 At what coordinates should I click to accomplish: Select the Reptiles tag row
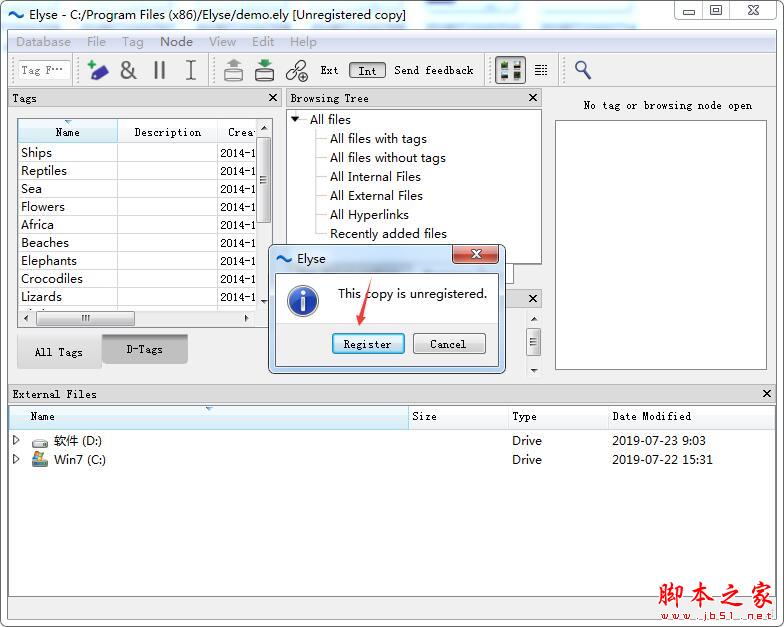tap(137, 170)
